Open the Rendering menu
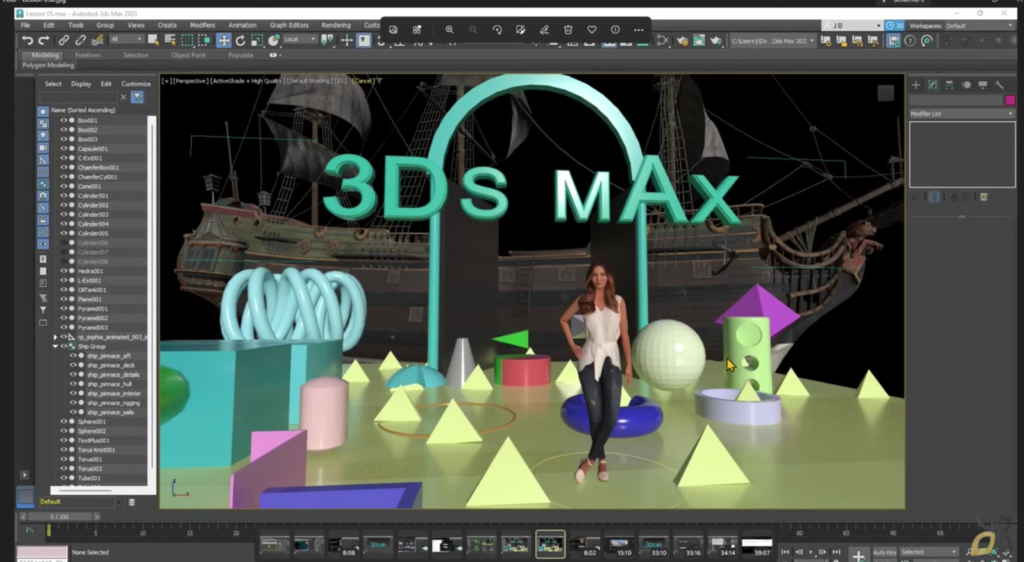1024x562 pixels. click(x=336, y=25)
